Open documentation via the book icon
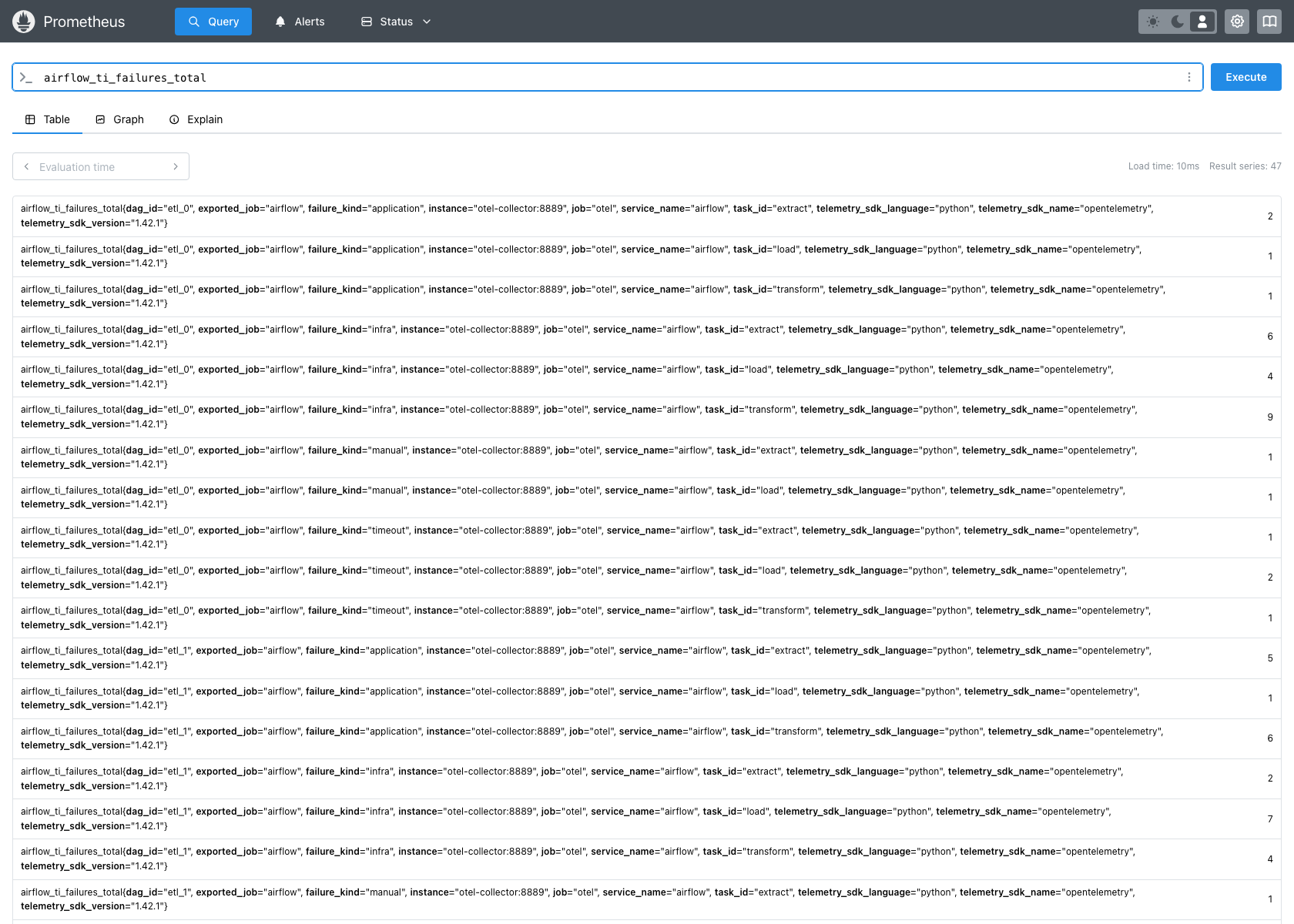 tap(1269, 22)
